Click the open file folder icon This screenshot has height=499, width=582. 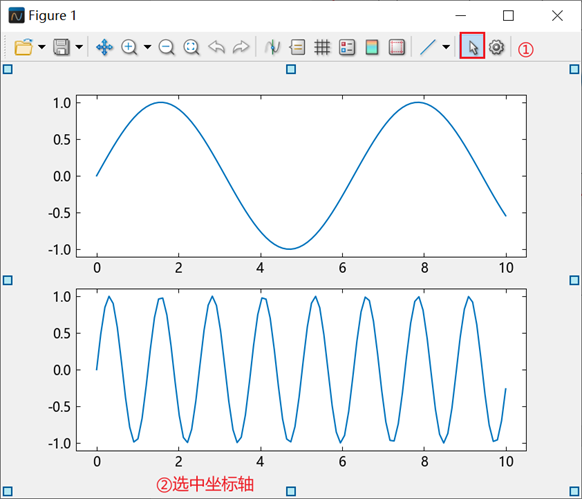click(24, 47)
